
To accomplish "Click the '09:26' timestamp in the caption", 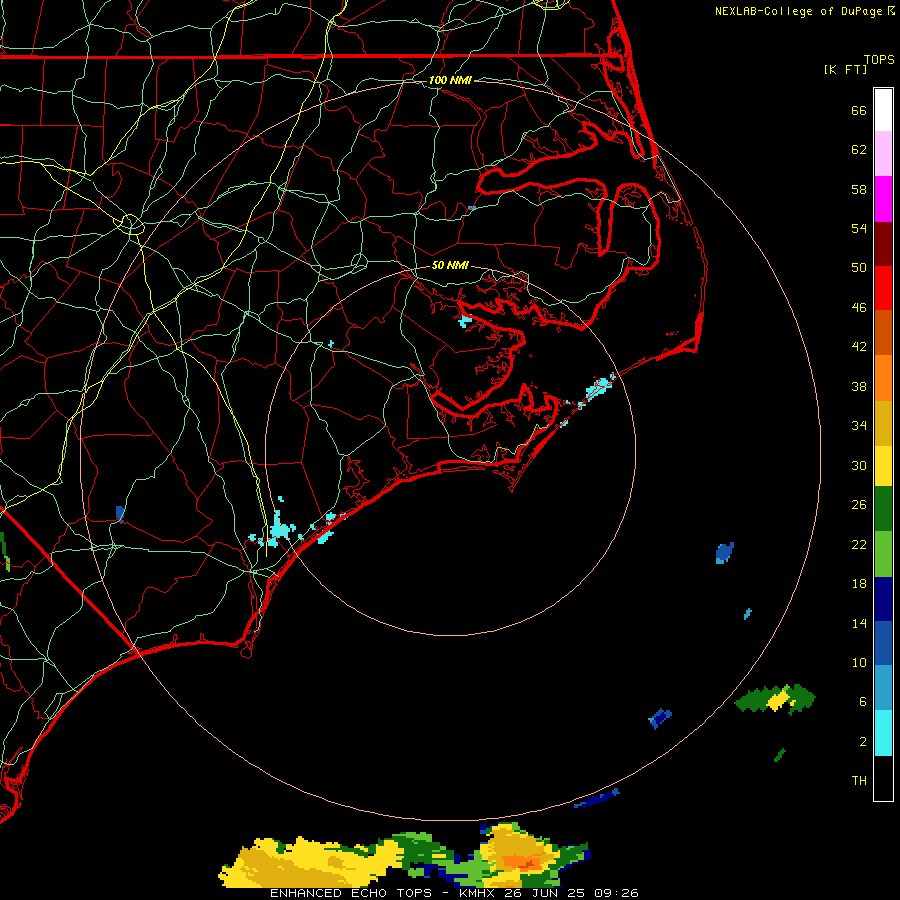I will [616, 893].
